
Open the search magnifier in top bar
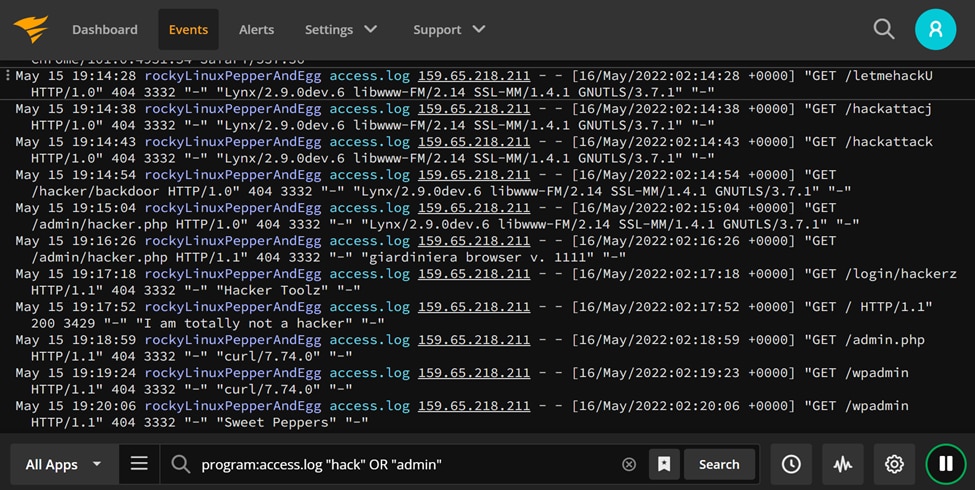[x=884, y=29]
